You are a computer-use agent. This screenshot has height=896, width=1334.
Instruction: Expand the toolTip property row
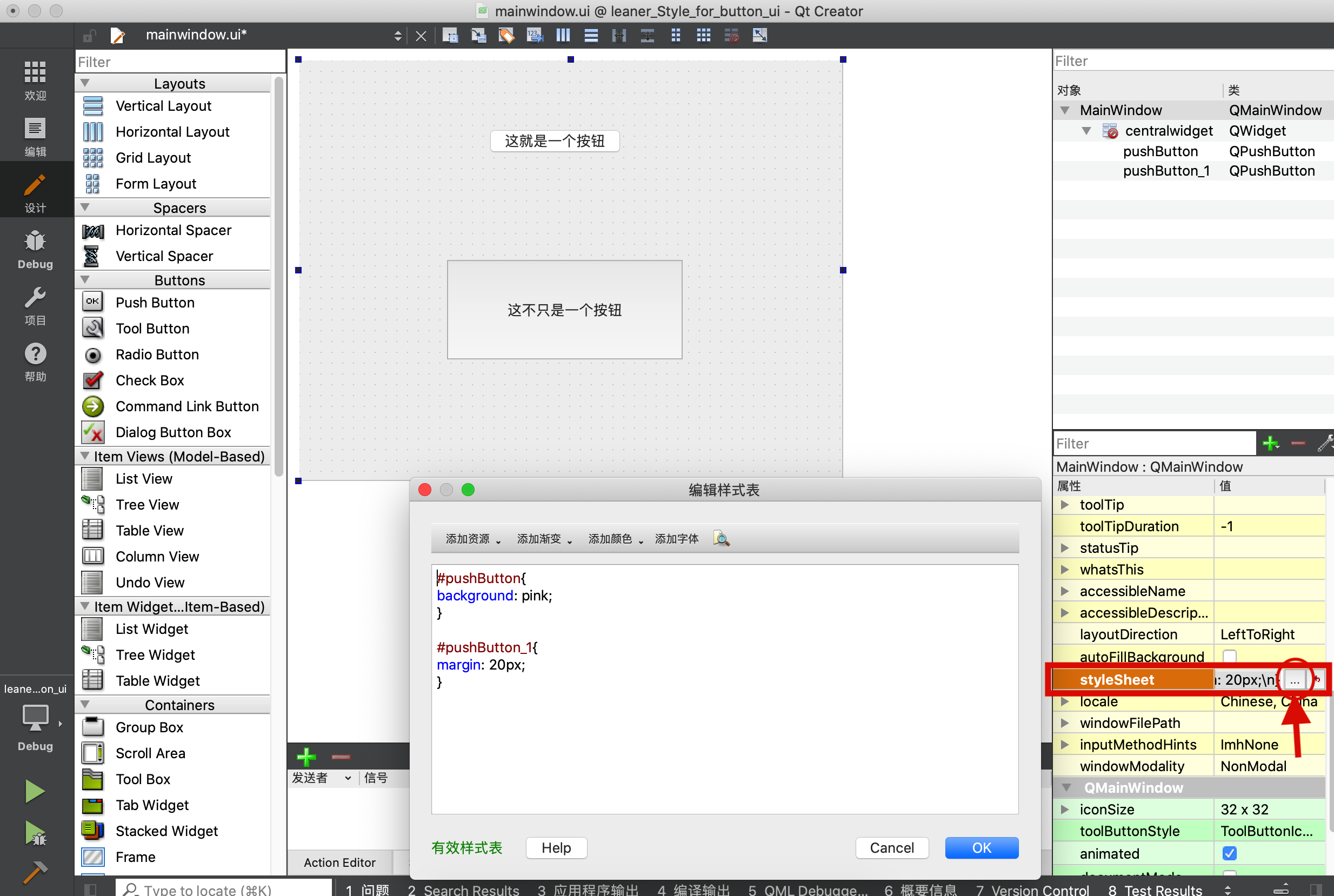(x=1064, y=505)
